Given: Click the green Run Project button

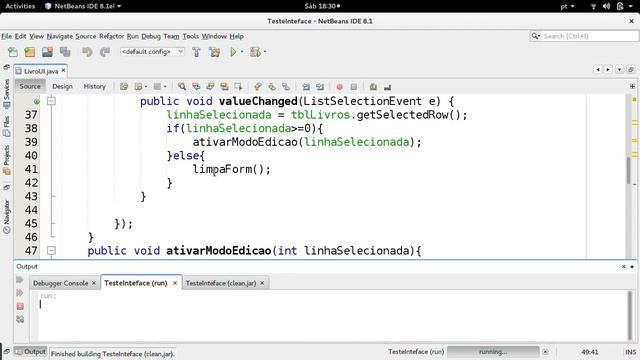Looking at the screenshot, I should 233,52.
